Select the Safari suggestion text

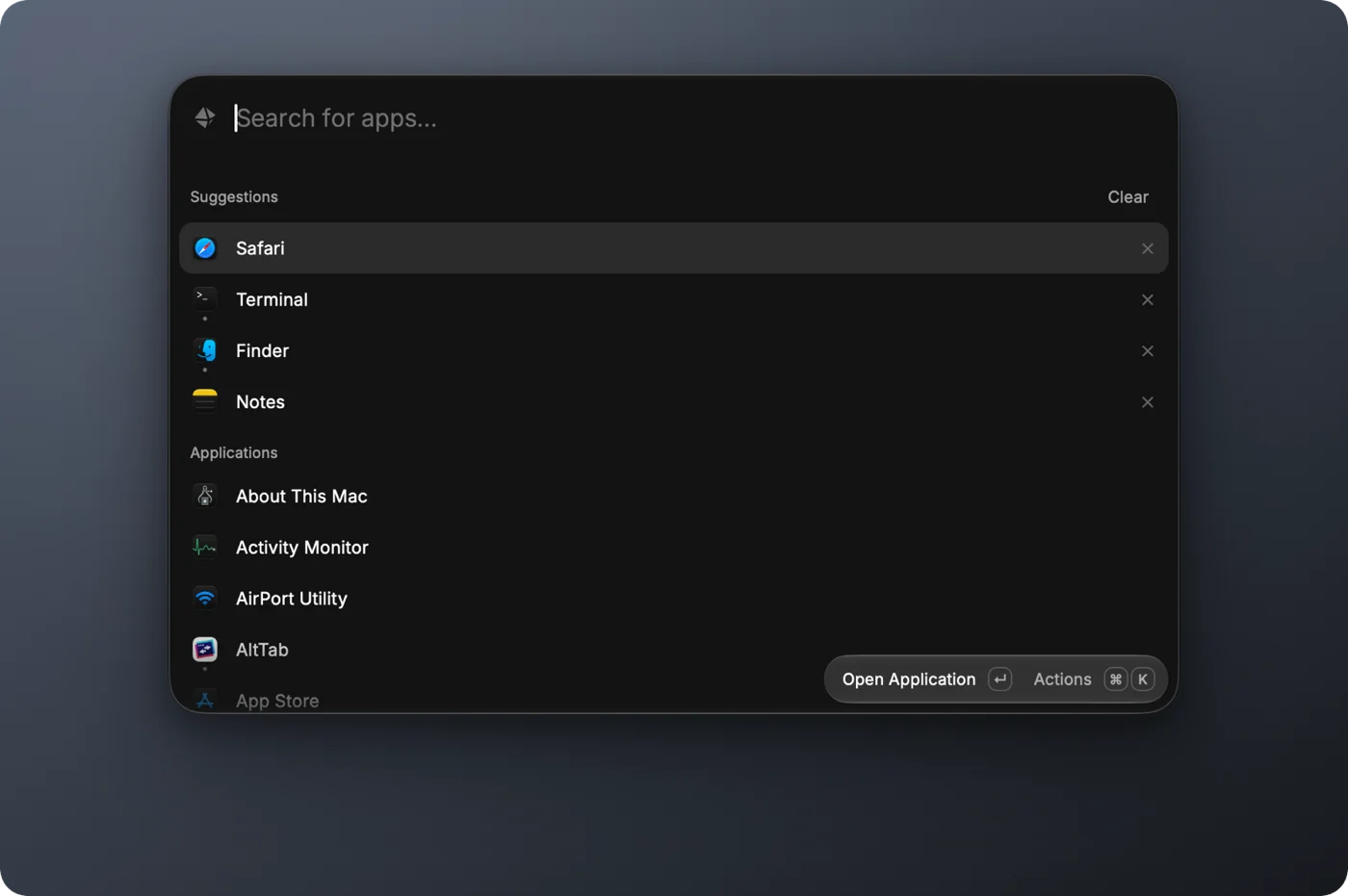pos(260,248)
